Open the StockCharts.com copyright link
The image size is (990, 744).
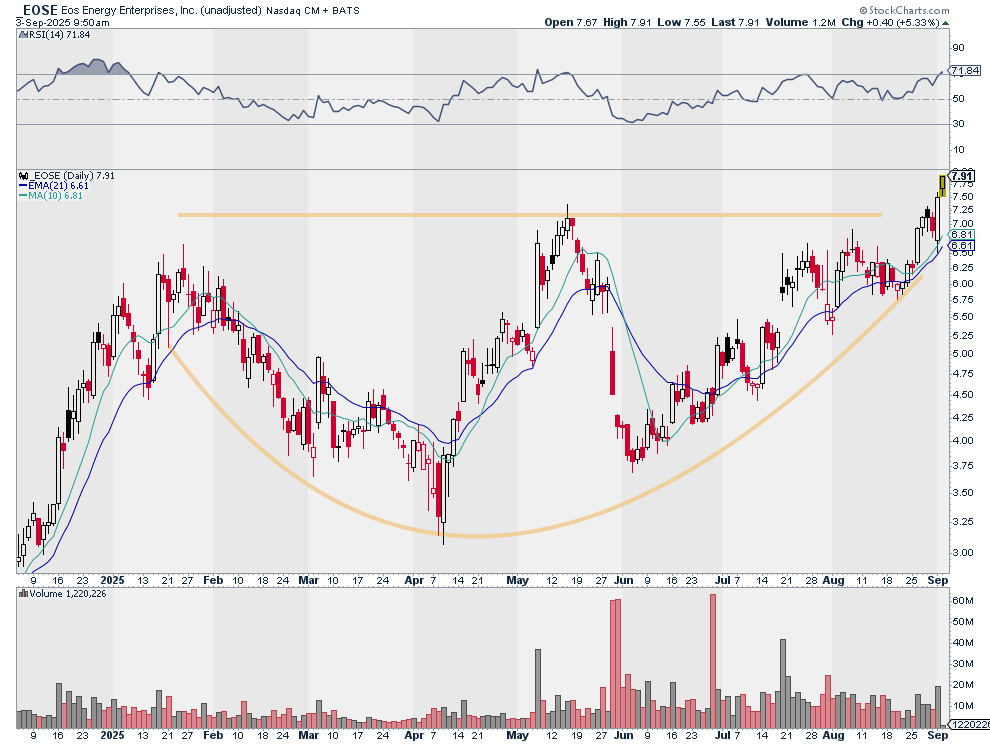pyautogui.click(x=904, y=10)
